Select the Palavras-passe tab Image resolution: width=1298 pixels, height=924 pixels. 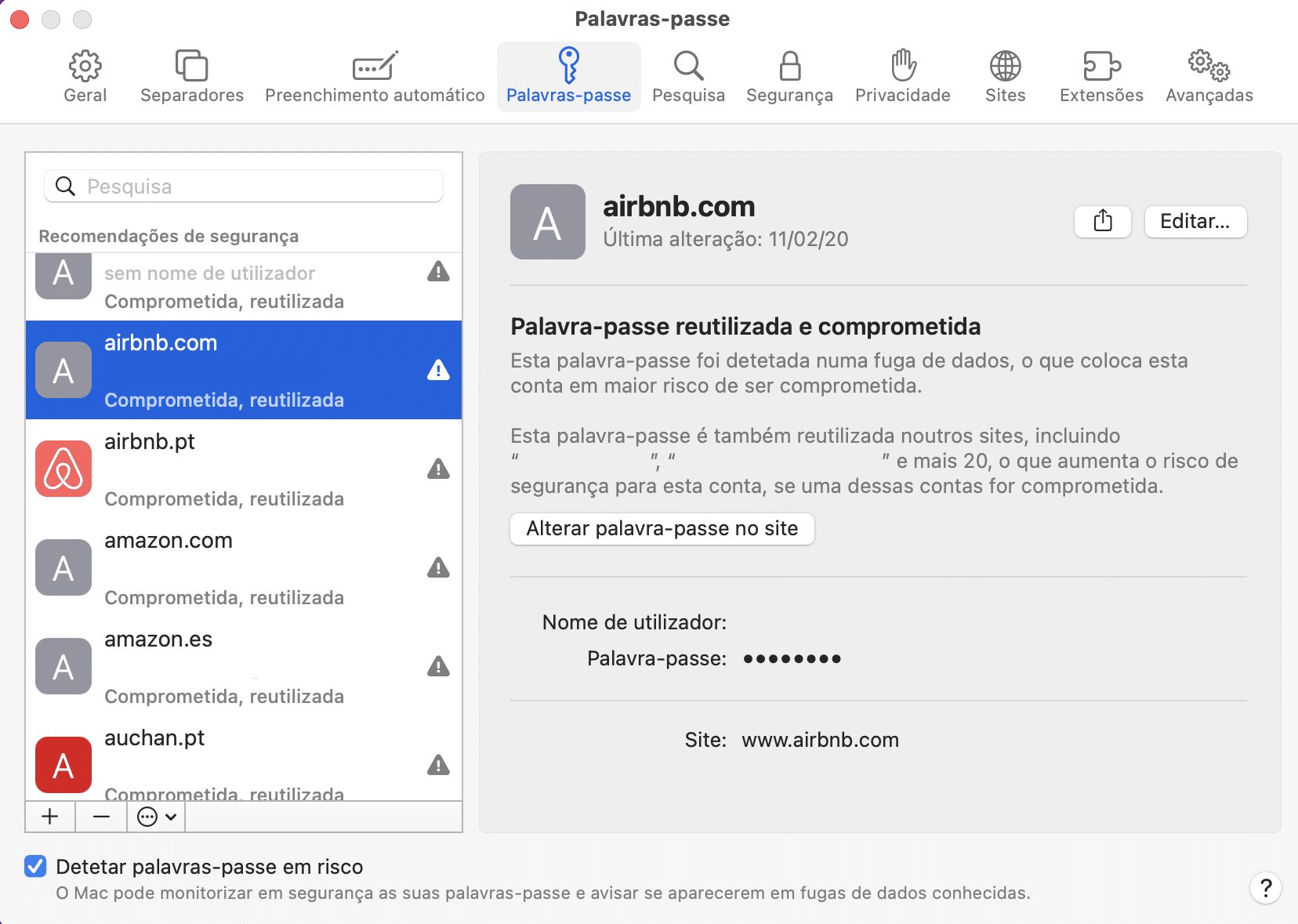click(x=568, y=77)
